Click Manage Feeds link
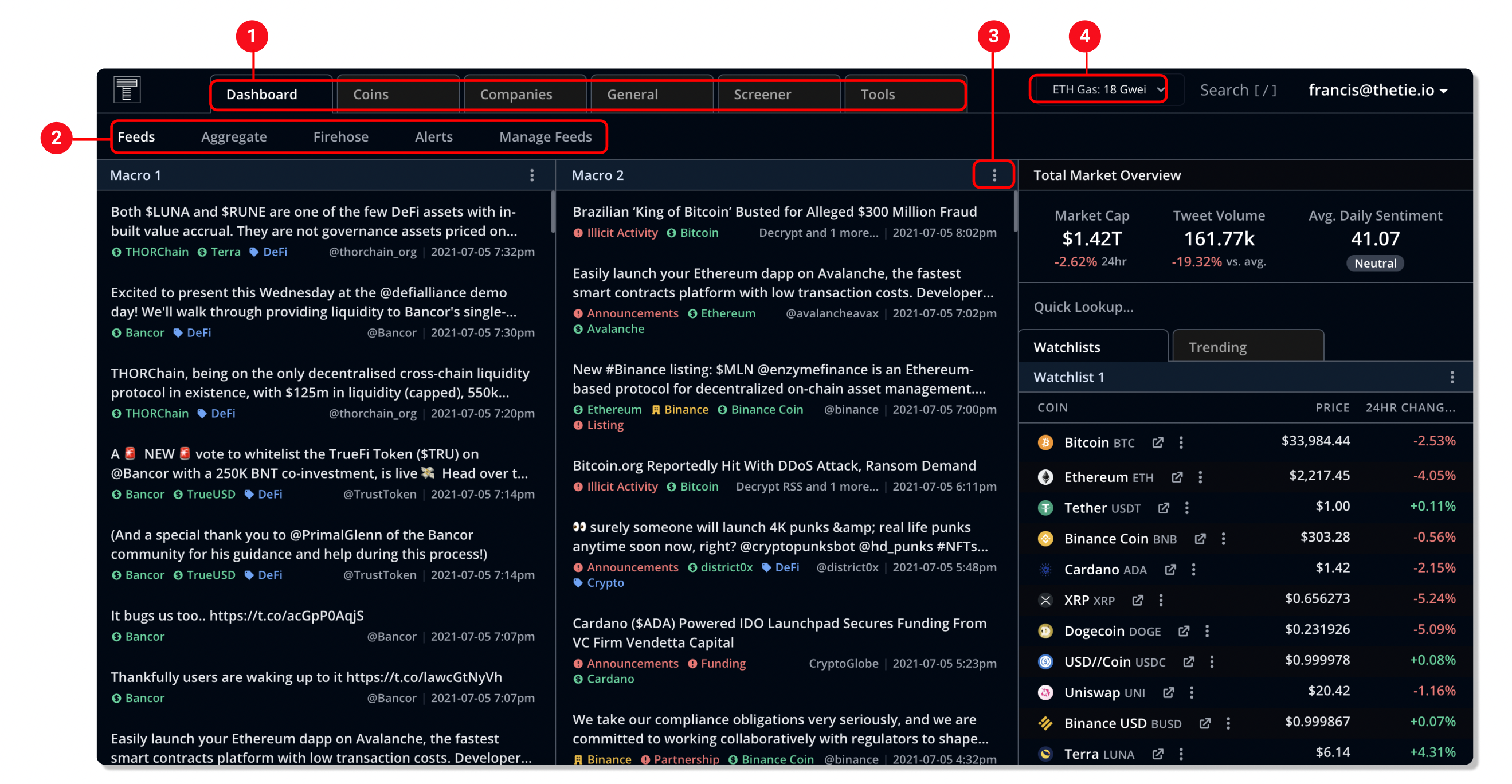 coord(545,137)
